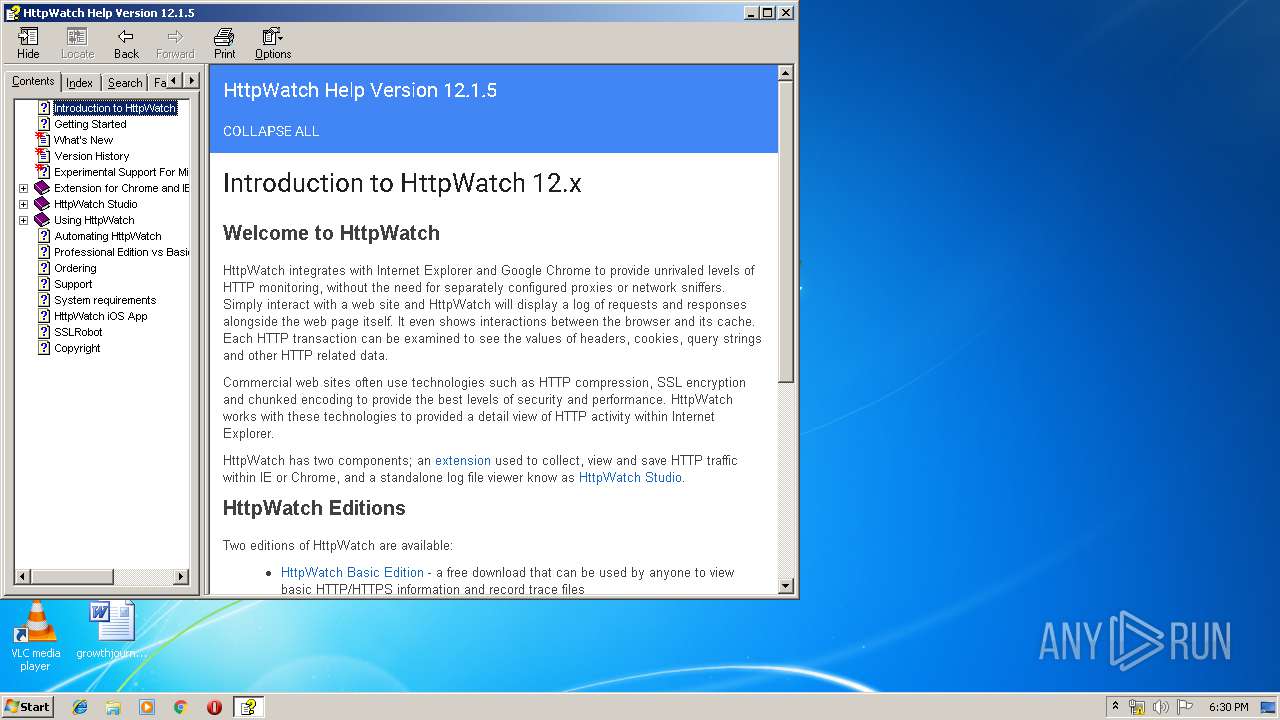Open the Version History topic
Image resolution: width=1280 pixels, height=720 pixels.
[x=92, y=156]
